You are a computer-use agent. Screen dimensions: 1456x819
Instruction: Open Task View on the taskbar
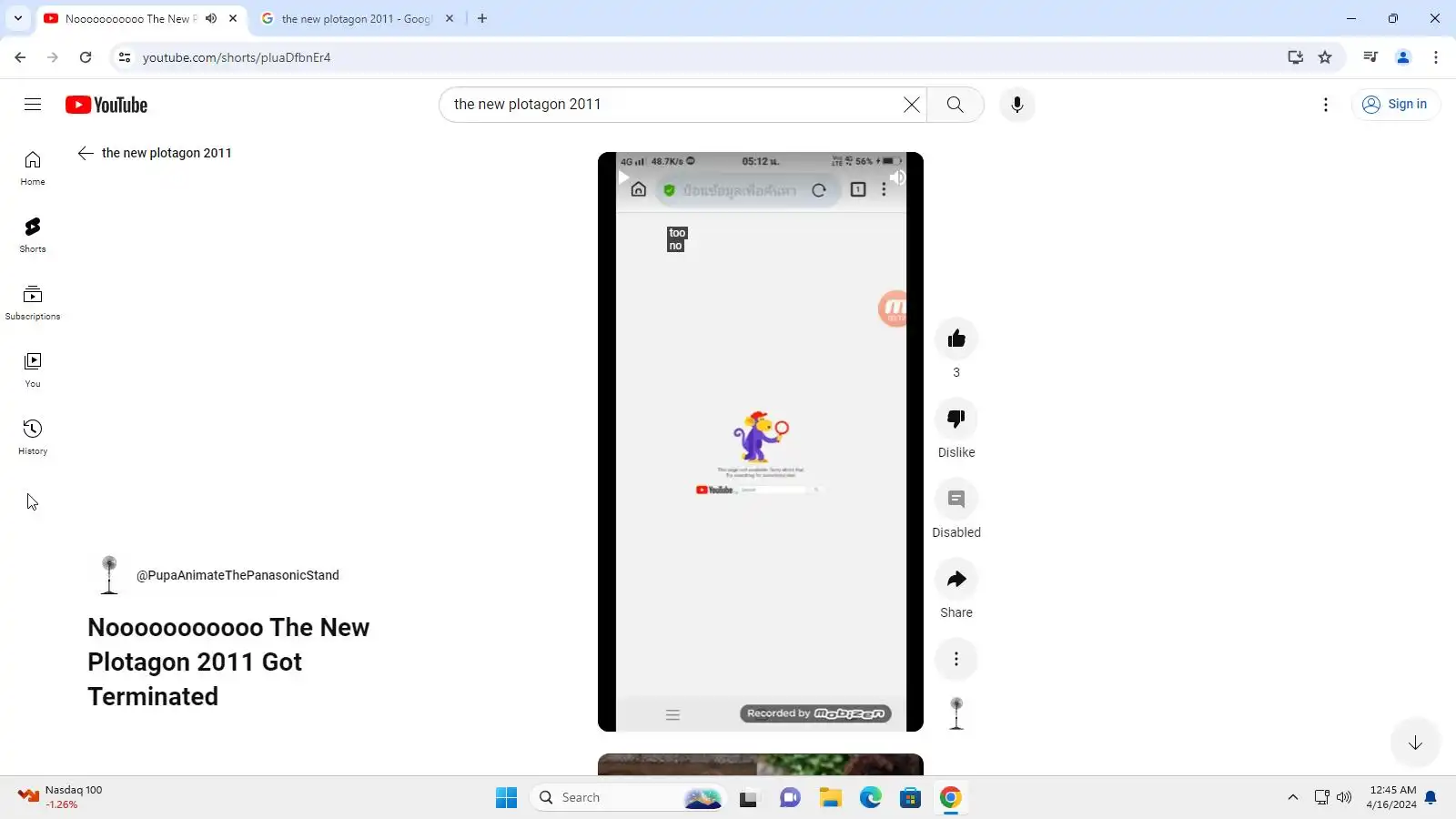click(748, 798)
